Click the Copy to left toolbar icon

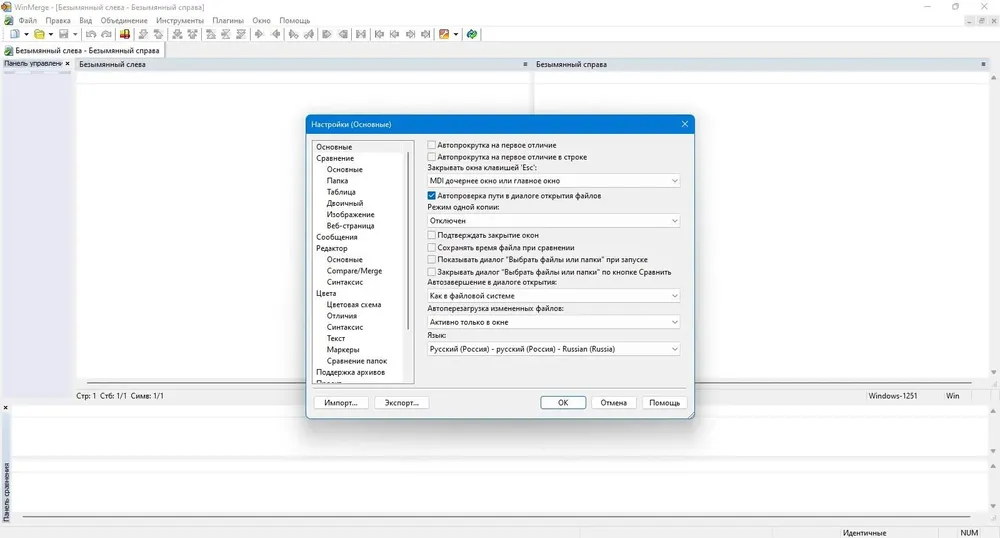pyautogui.click(x=276, y=34)
